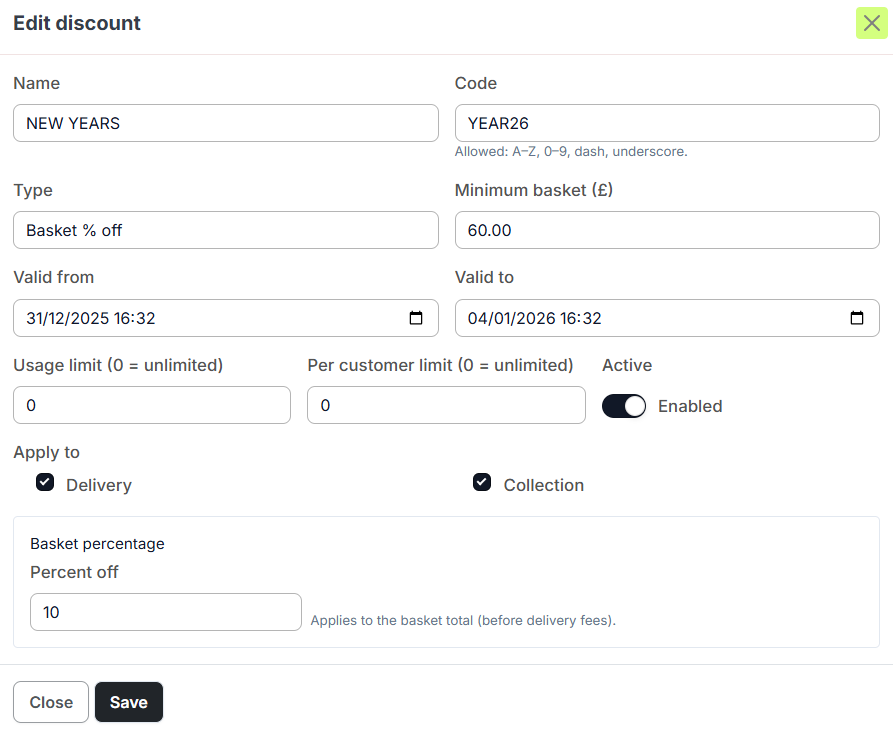This screenshot has width=893, height=731.
Task: Focus the Name input field
Action: 226,123
